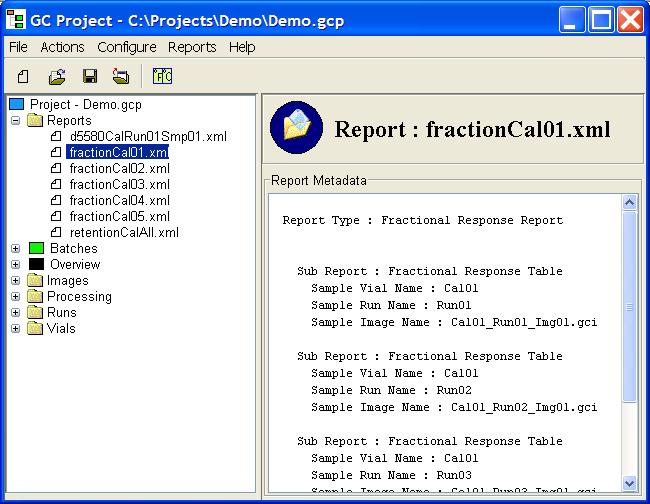
Task: Open the Reports menu
Action: click(x=192, y=47)
